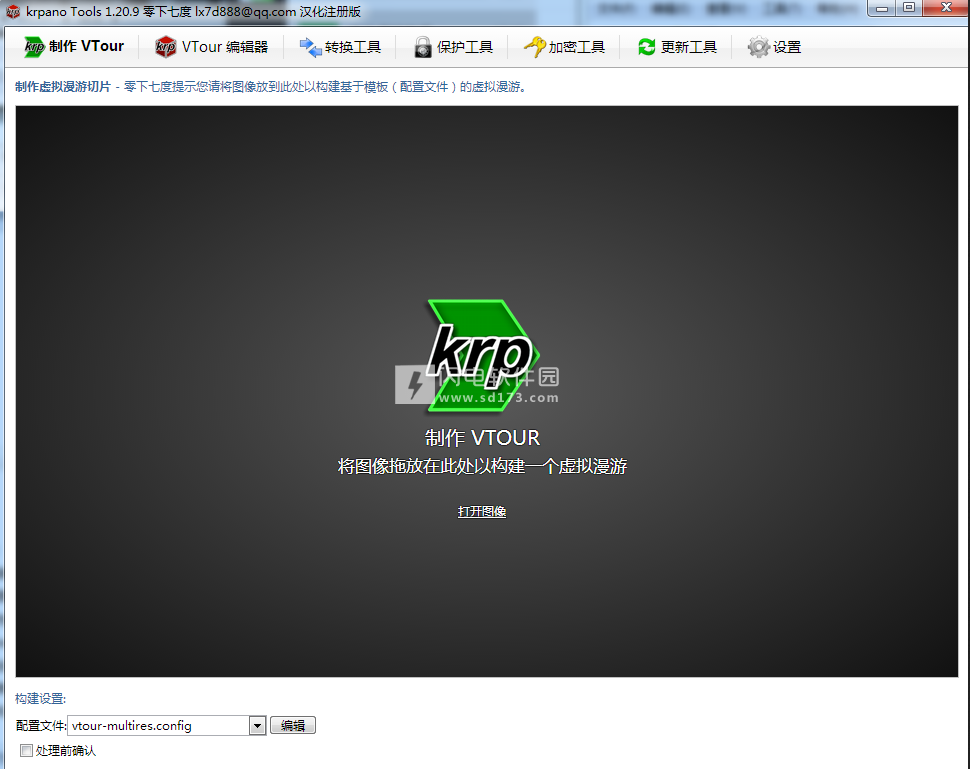Go to the 加密工具 tab
The image size is (970, 769).
click(x=564, y=47)
